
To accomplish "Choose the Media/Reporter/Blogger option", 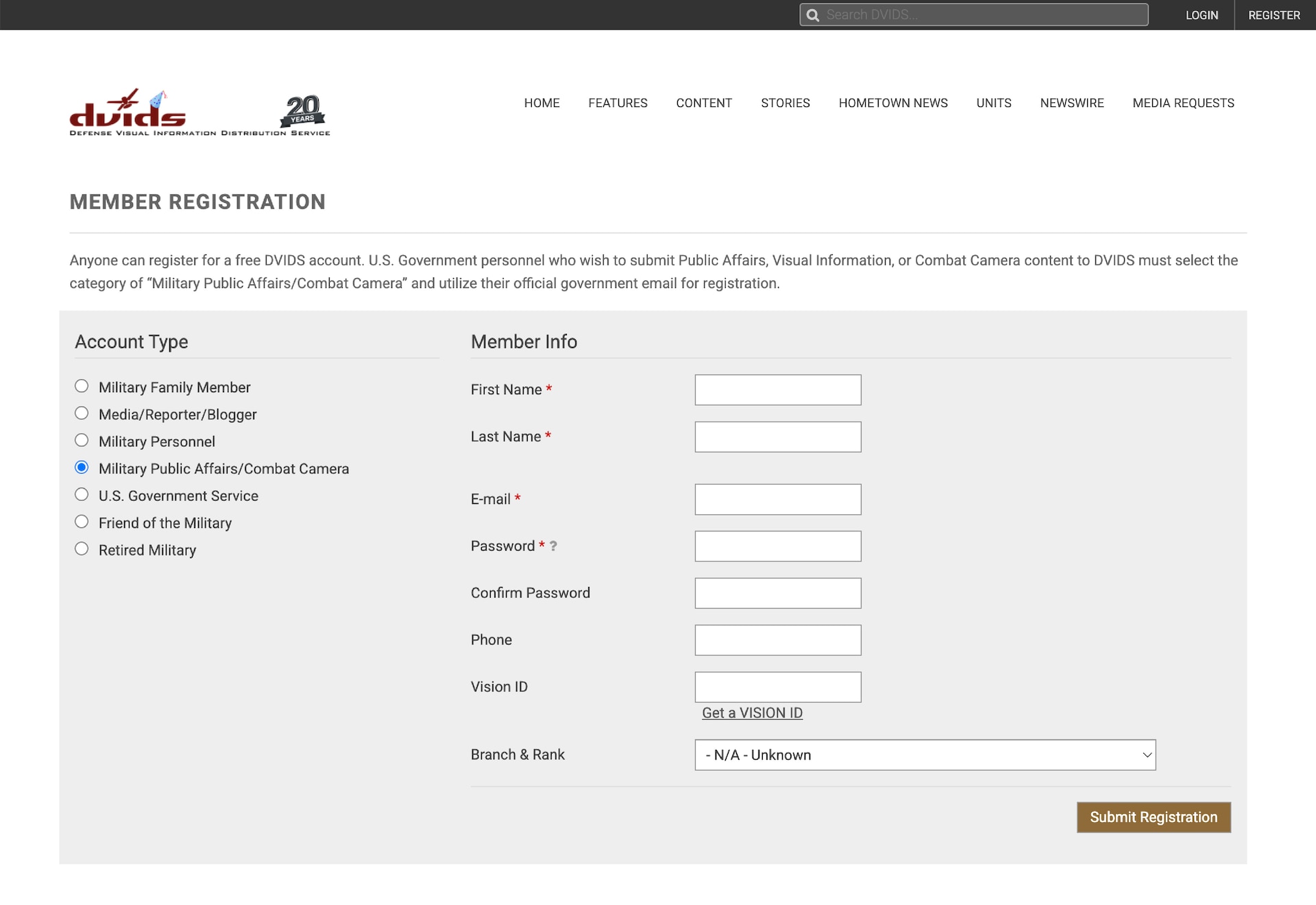I will 82,413.
